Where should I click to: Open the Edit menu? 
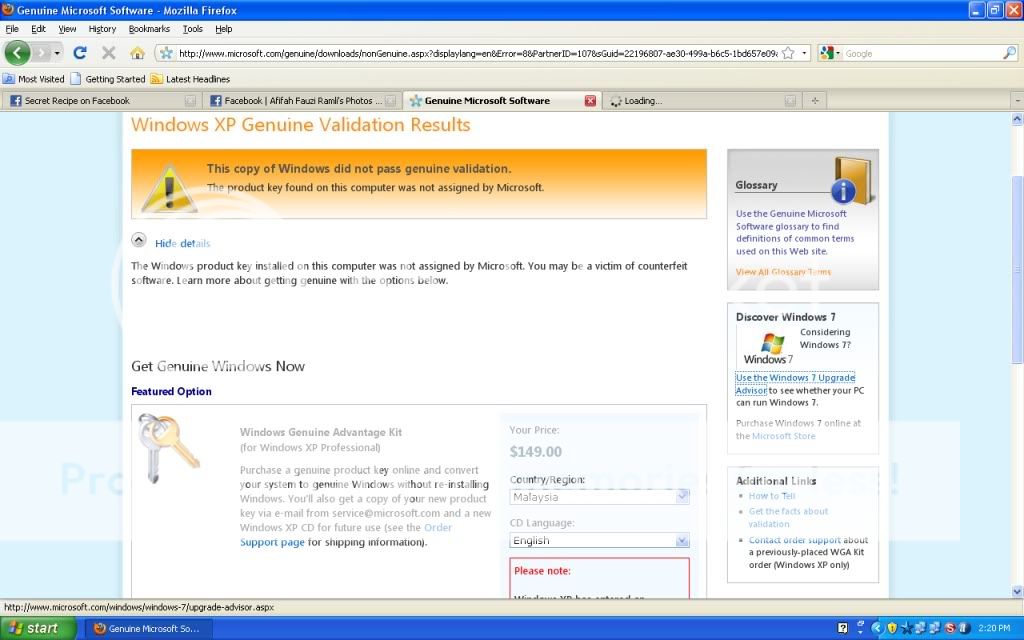[39, 29]
